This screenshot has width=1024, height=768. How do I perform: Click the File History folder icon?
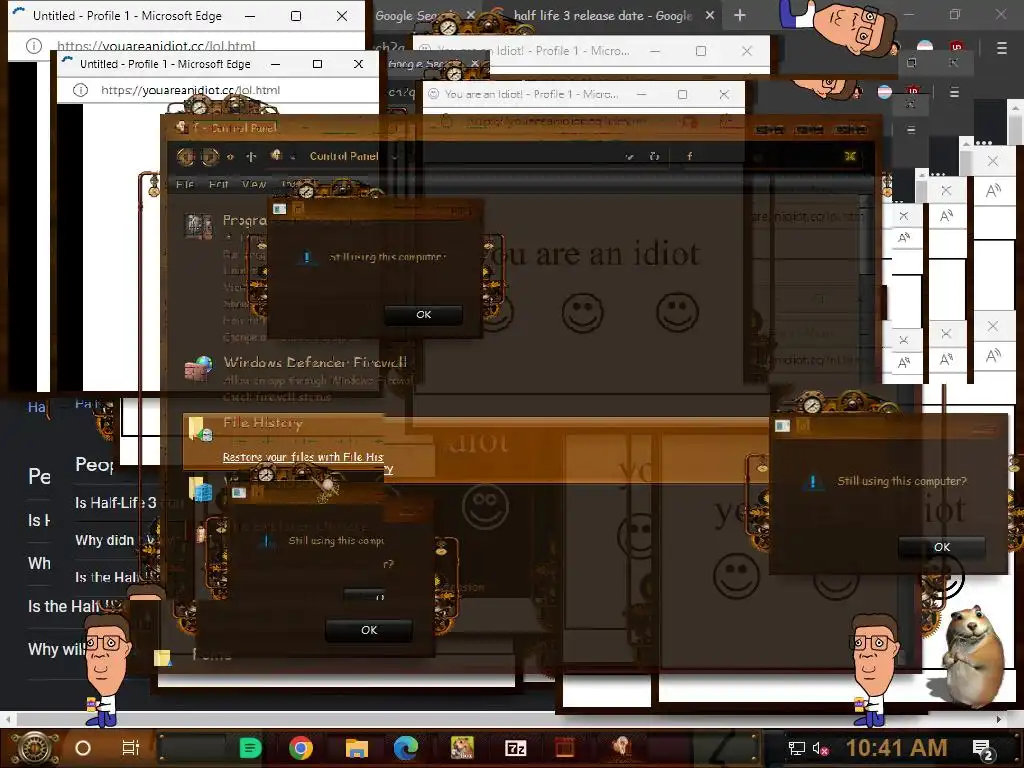tap(200, 429)
